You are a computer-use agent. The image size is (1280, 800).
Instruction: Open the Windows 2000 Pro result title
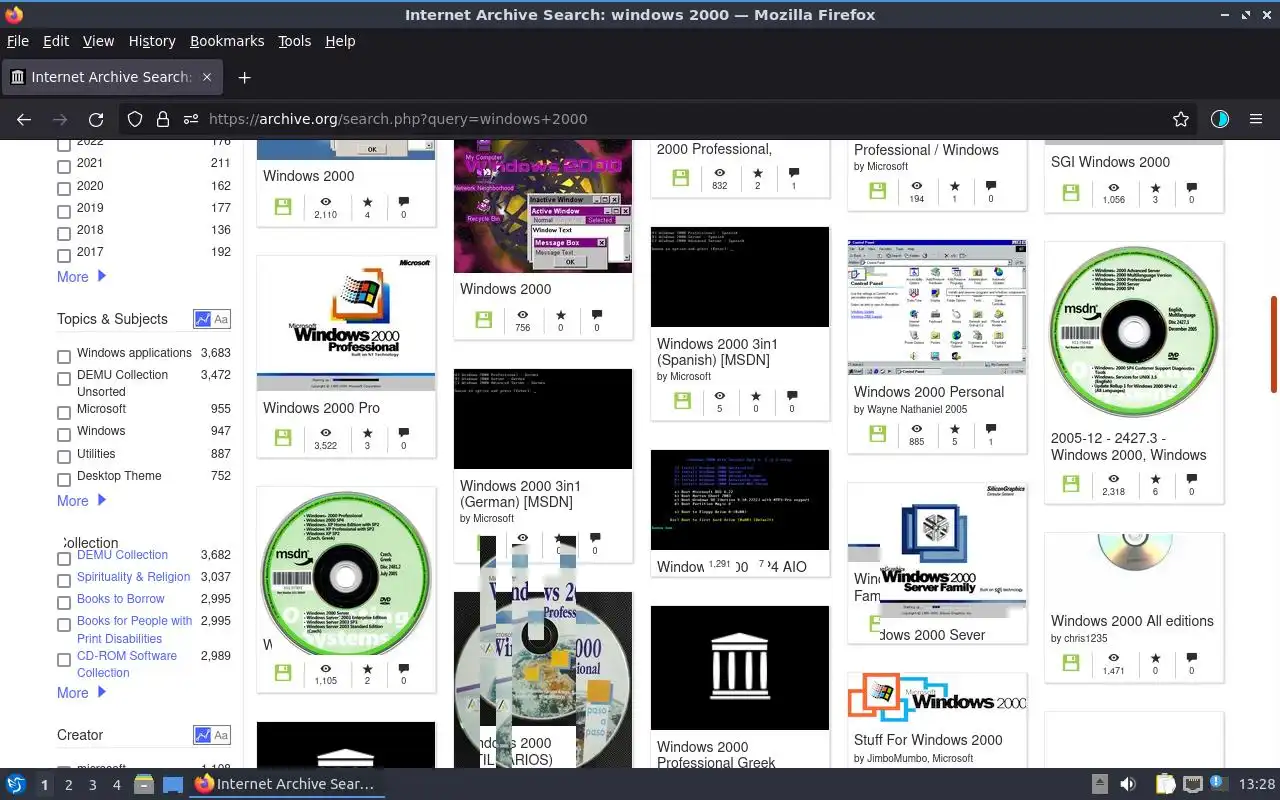click(321, 408)
